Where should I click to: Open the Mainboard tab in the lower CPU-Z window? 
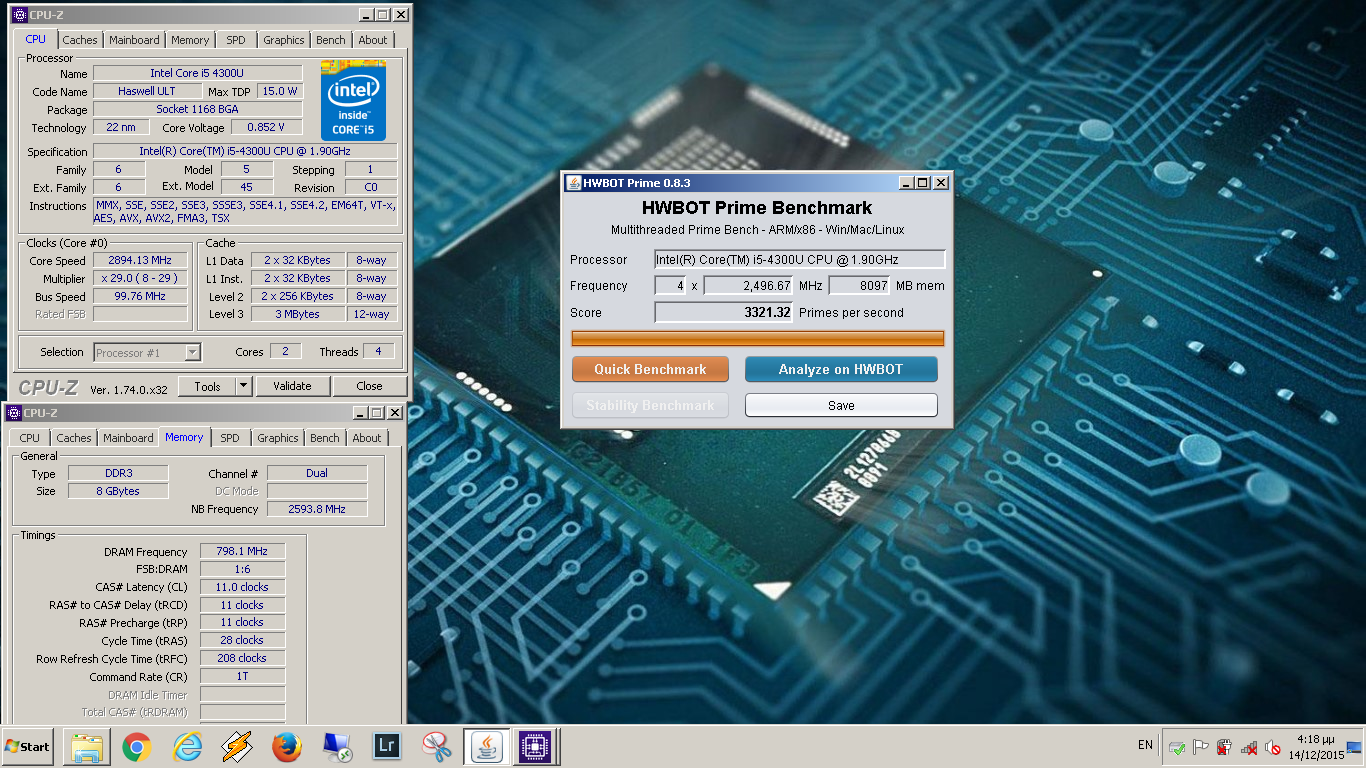[128, 438]
